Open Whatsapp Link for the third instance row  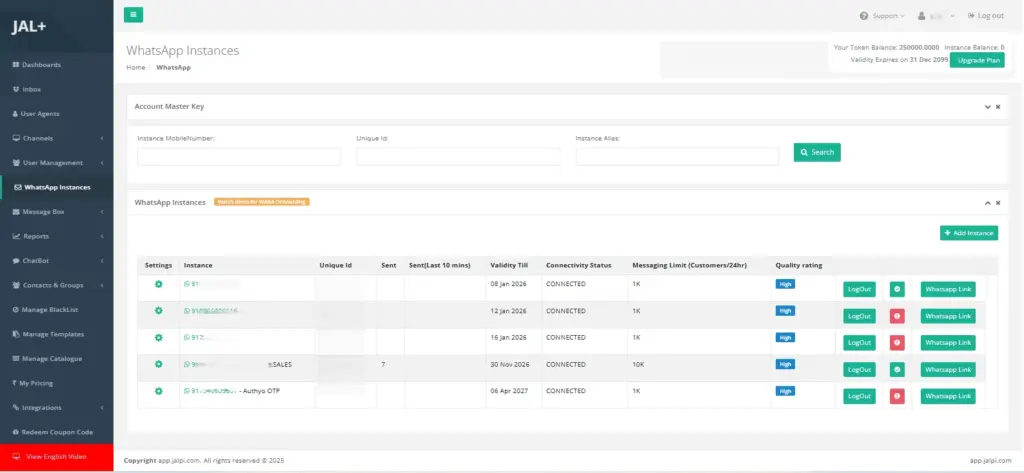click(947, 343)
